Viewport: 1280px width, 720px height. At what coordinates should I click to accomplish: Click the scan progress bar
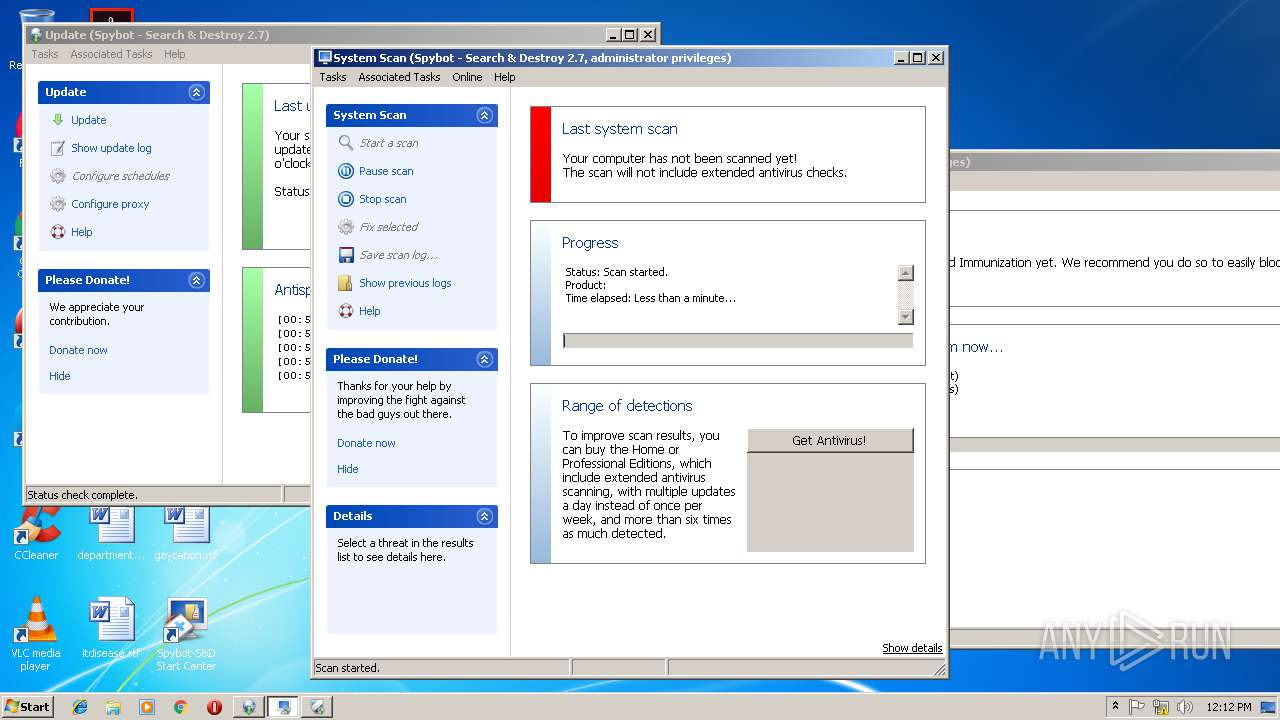pos(738,341)
